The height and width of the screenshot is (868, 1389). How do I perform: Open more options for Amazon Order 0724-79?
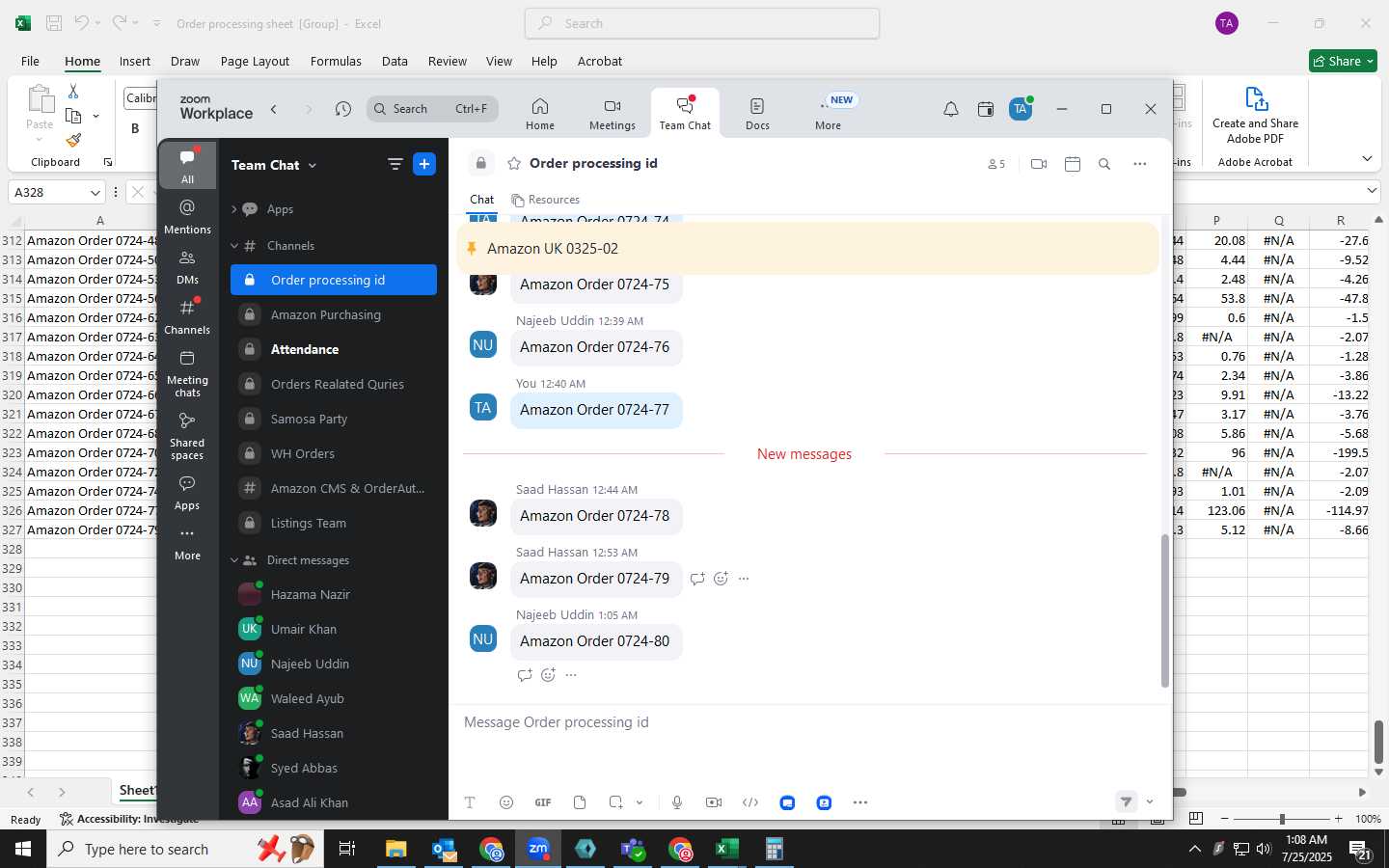pos(744,579)
